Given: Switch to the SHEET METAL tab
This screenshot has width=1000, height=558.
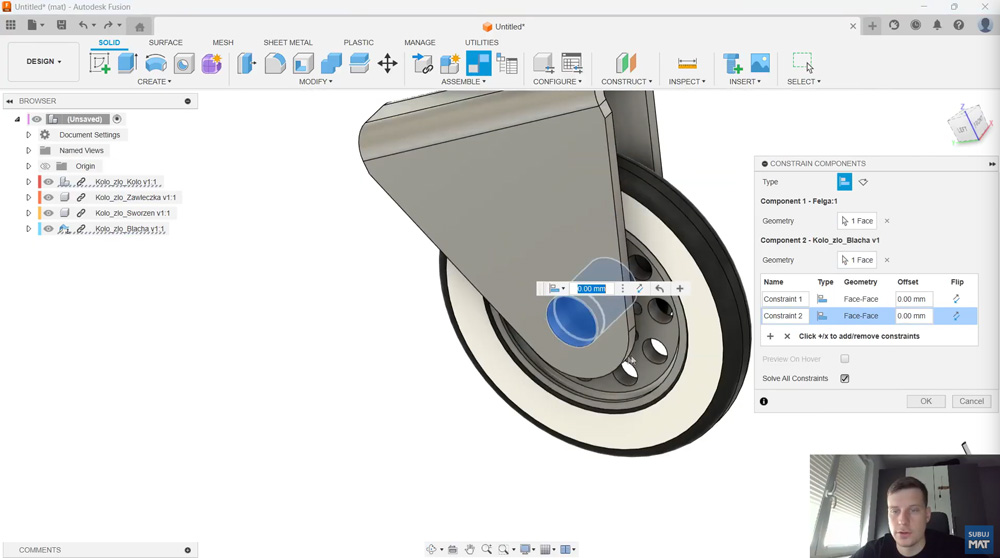Looking at the screenshot, I should click(288, 43).
